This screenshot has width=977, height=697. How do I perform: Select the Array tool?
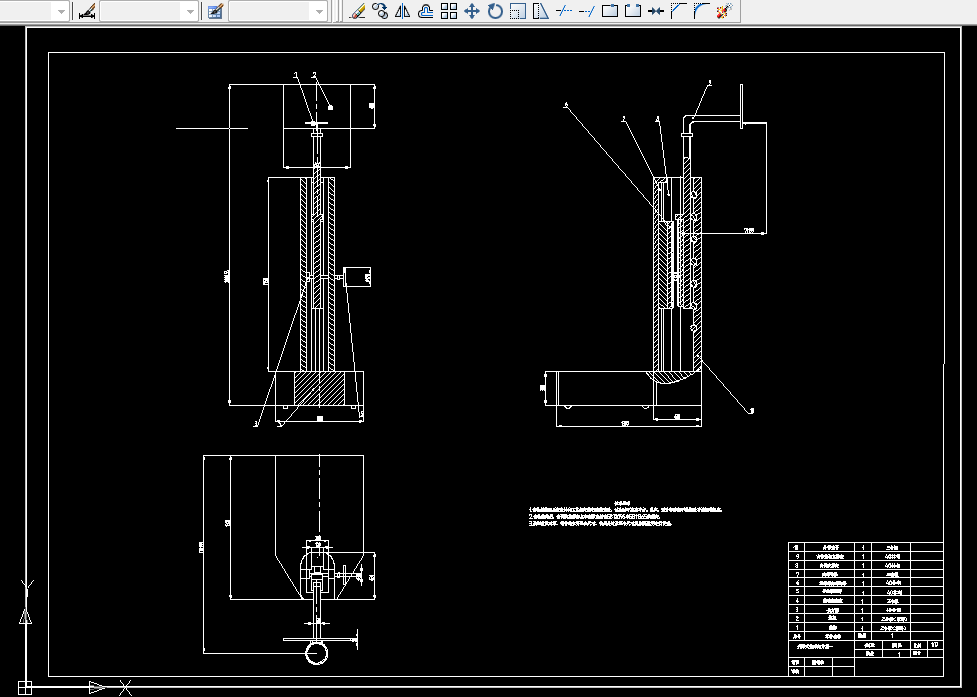click(x=449, y=11)
